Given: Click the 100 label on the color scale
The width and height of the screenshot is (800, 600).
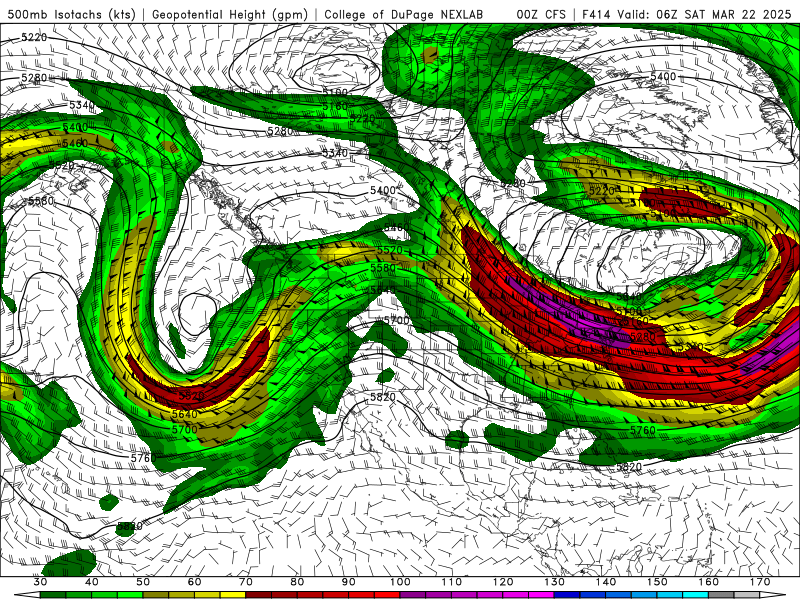Looking at the screenshot, I should coord(400,582).
